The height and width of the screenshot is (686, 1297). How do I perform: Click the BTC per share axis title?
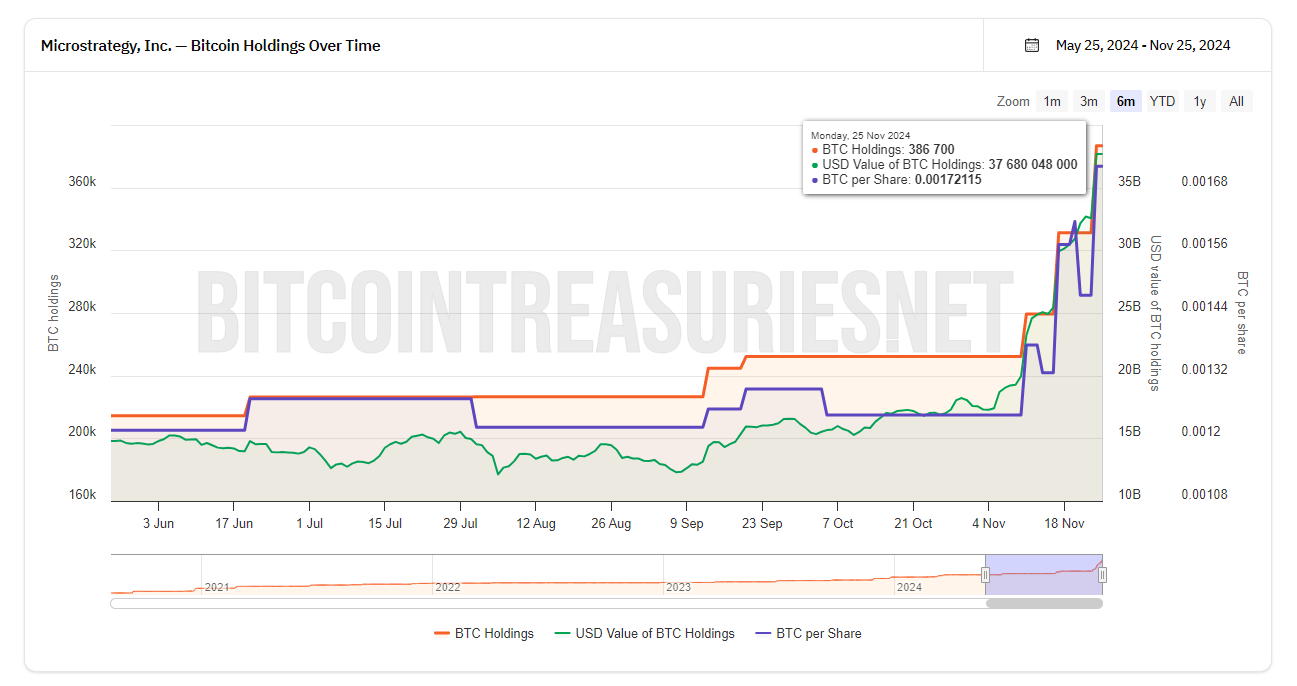pos(1242,313)
